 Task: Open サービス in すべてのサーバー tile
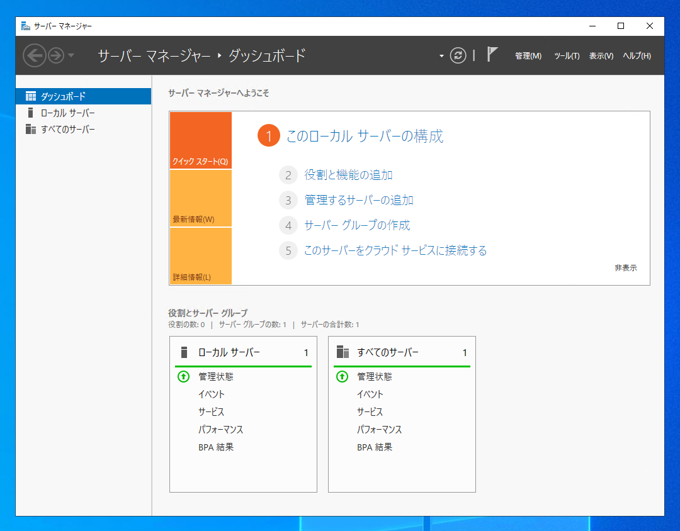coord(370,412)
